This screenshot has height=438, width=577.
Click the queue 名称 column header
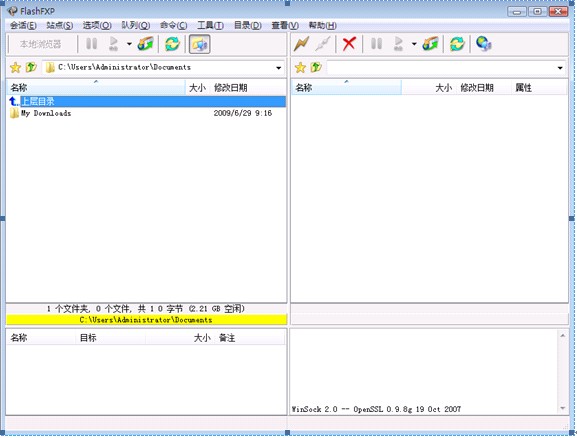(41, 338)
